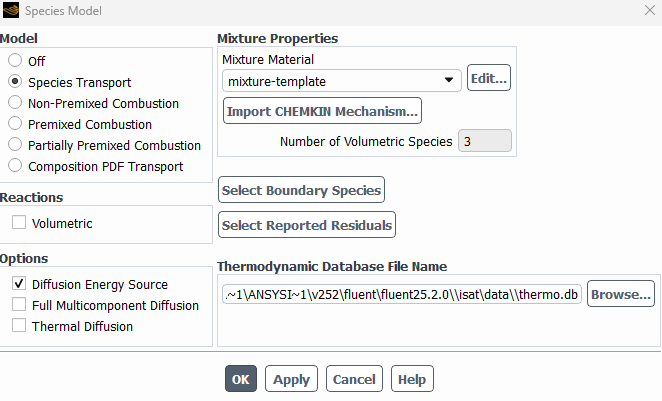Select Composition PDF Transport option
The height and width of the screenshot is (401, 662).
[15, 165]
